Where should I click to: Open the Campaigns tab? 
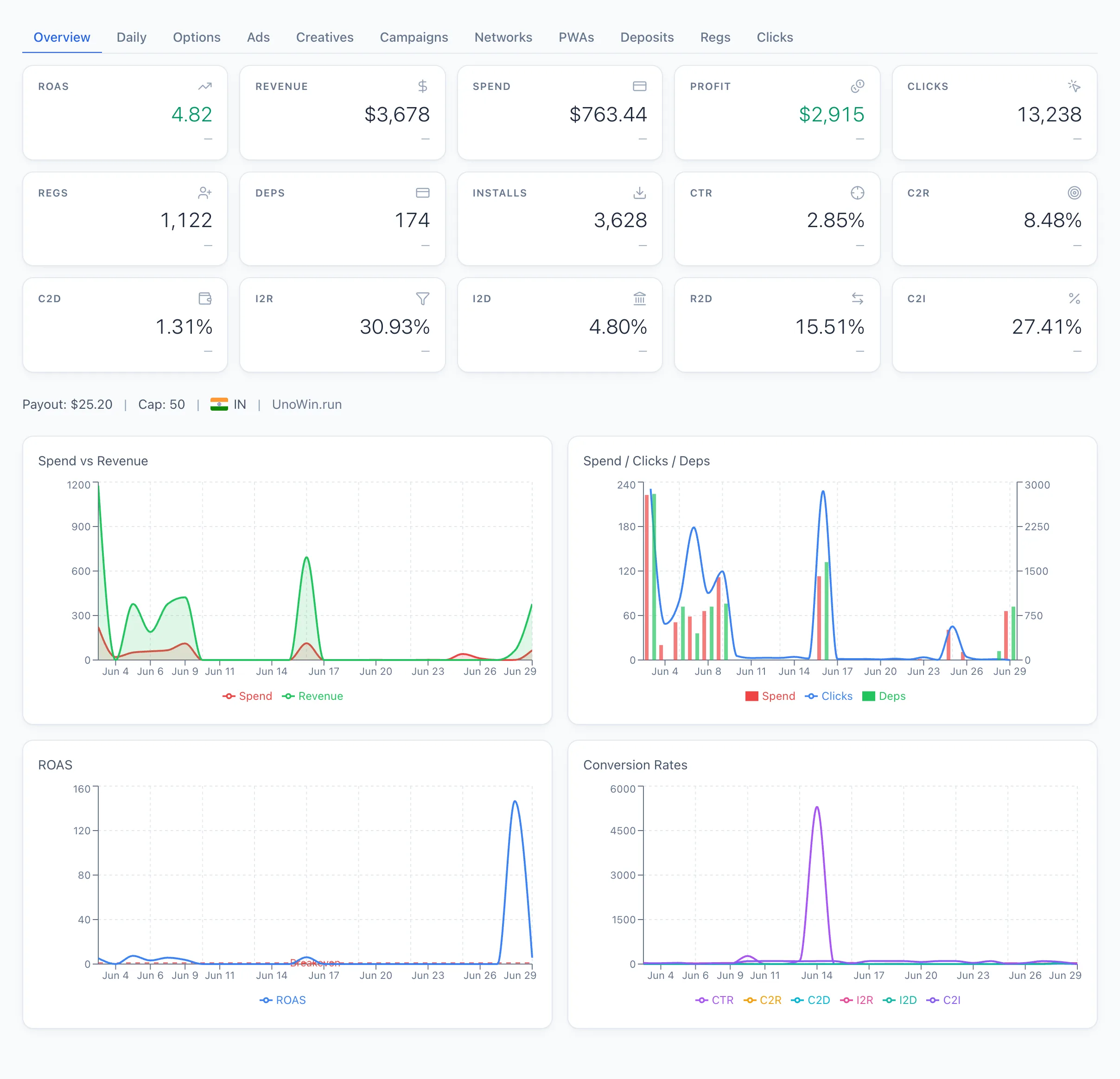tap(414, 37)
